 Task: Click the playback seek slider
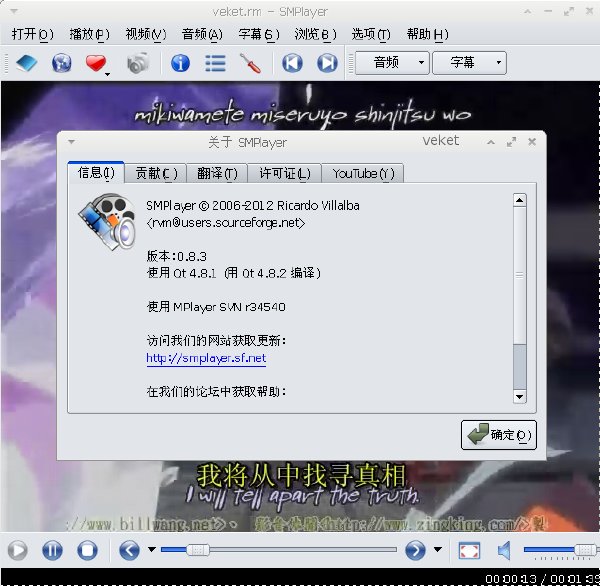[x=279, y=550]
